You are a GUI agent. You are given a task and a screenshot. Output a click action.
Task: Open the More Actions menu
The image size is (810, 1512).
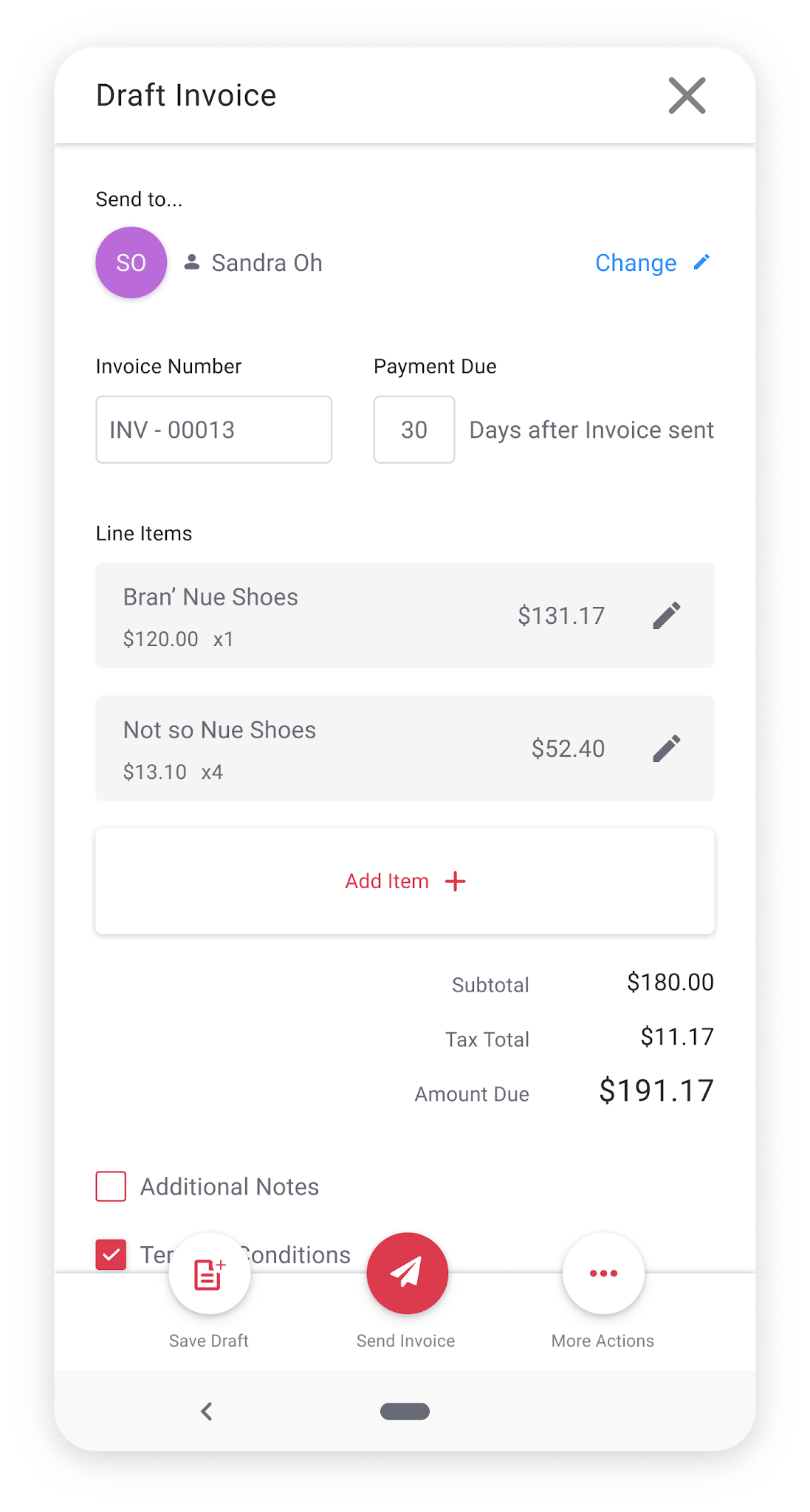click(x=603, y=1274)
